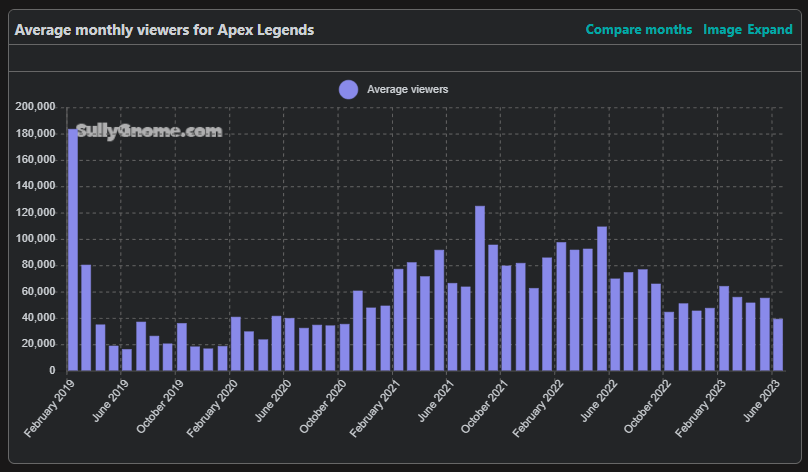Click the bar above June 2022 label
The height and width of the screenshot is (472, 808).
pos(615,325)
